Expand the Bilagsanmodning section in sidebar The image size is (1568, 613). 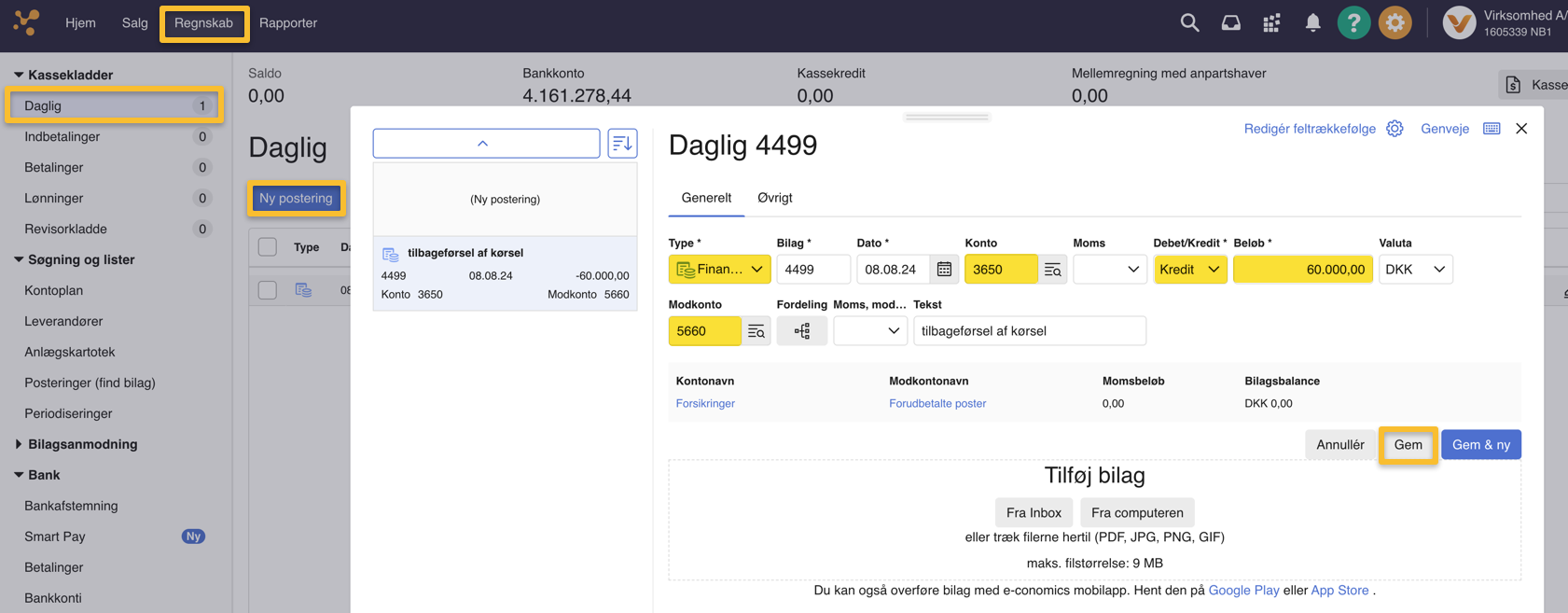coord(20,444)
